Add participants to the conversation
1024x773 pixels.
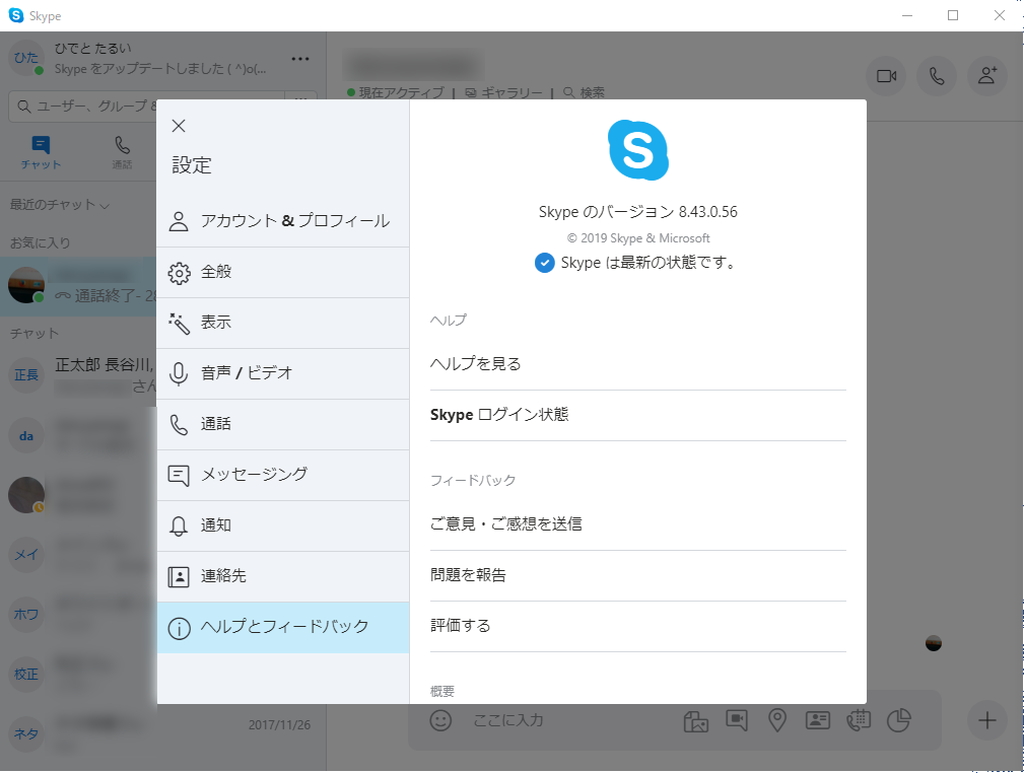point(987,75)
